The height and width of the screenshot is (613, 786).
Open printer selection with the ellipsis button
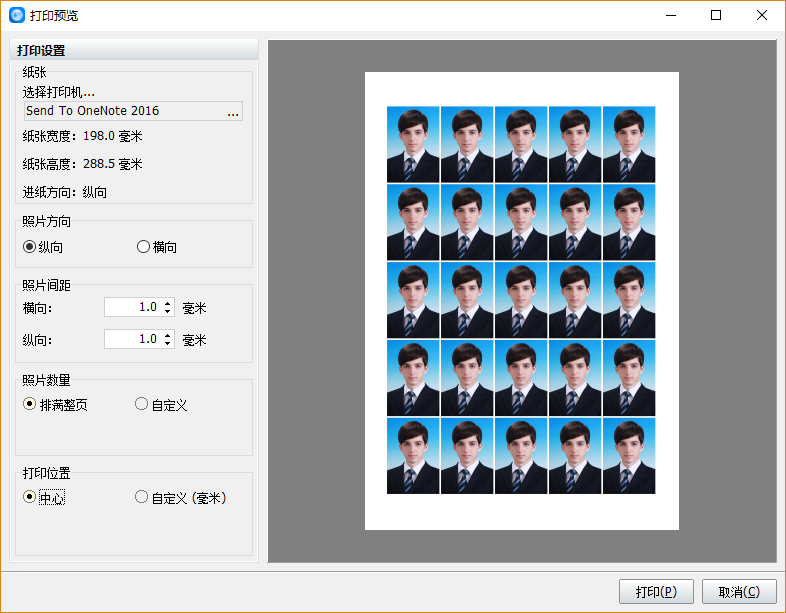pos(232,112)
